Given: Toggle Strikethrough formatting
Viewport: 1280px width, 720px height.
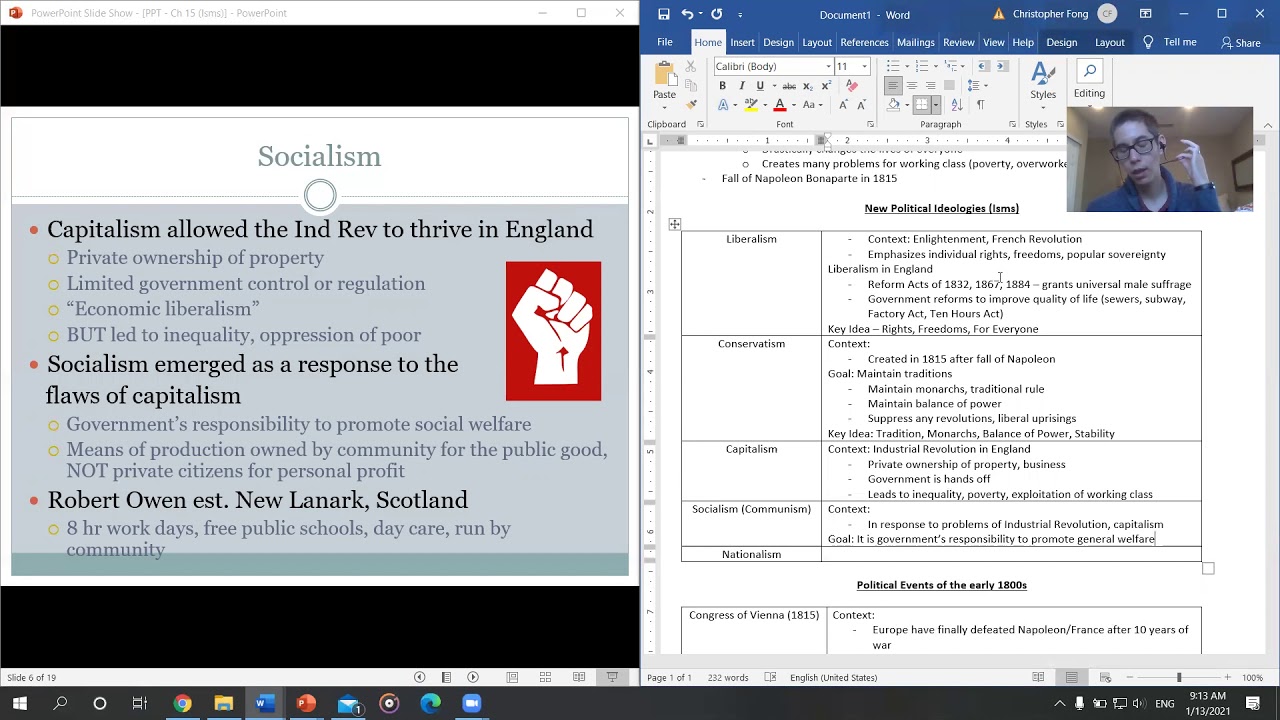Looking at the screenshot, I should click(x=789, y=86).
